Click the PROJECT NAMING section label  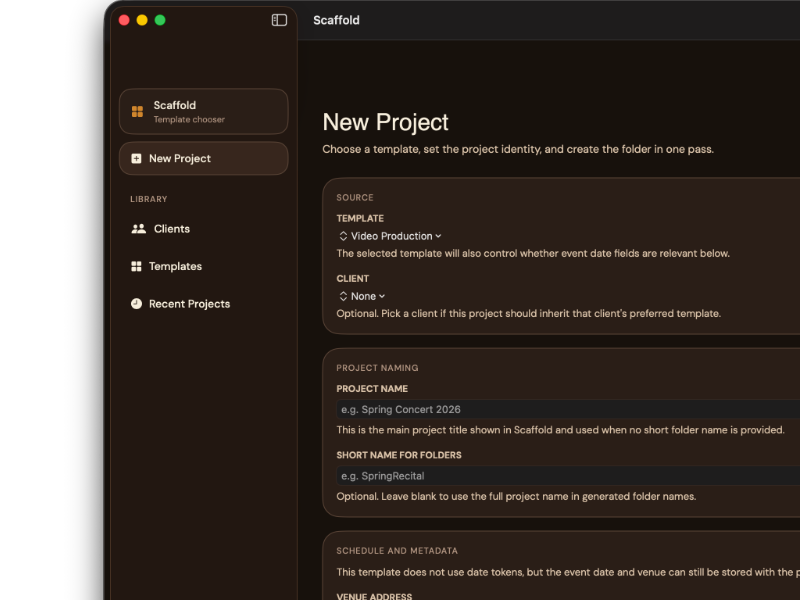coord(377,368)
